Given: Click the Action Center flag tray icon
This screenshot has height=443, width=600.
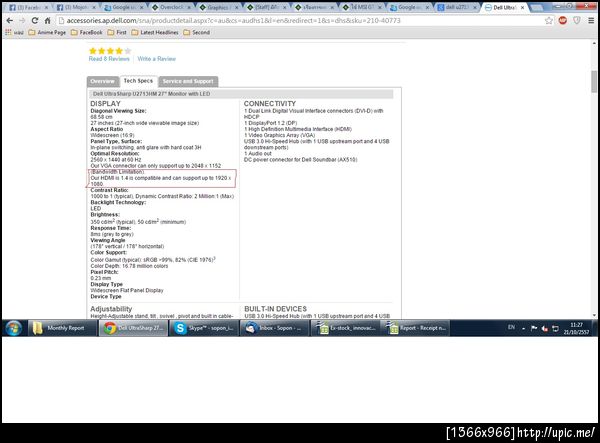Looking at the screenshot, I should pos(534,329).
